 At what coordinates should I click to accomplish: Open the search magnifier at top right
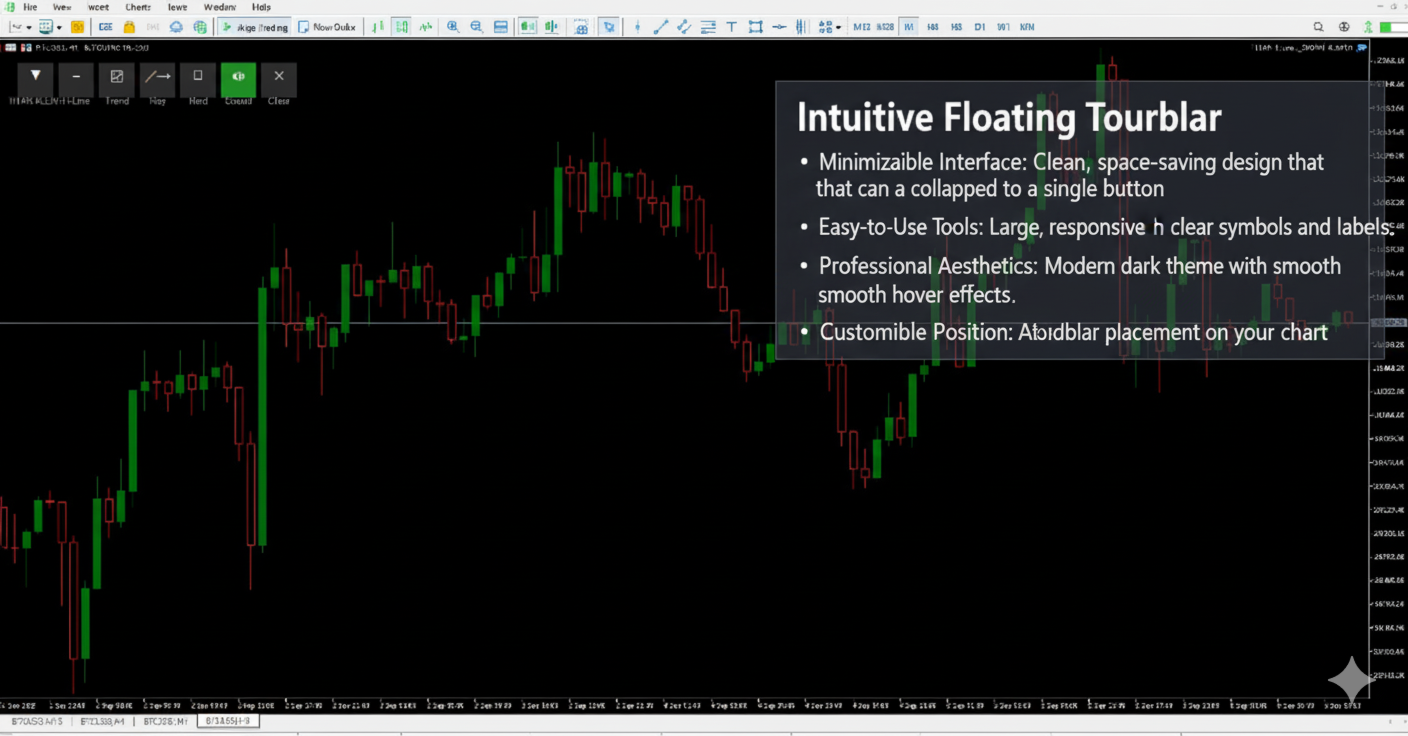(1318, 27)
